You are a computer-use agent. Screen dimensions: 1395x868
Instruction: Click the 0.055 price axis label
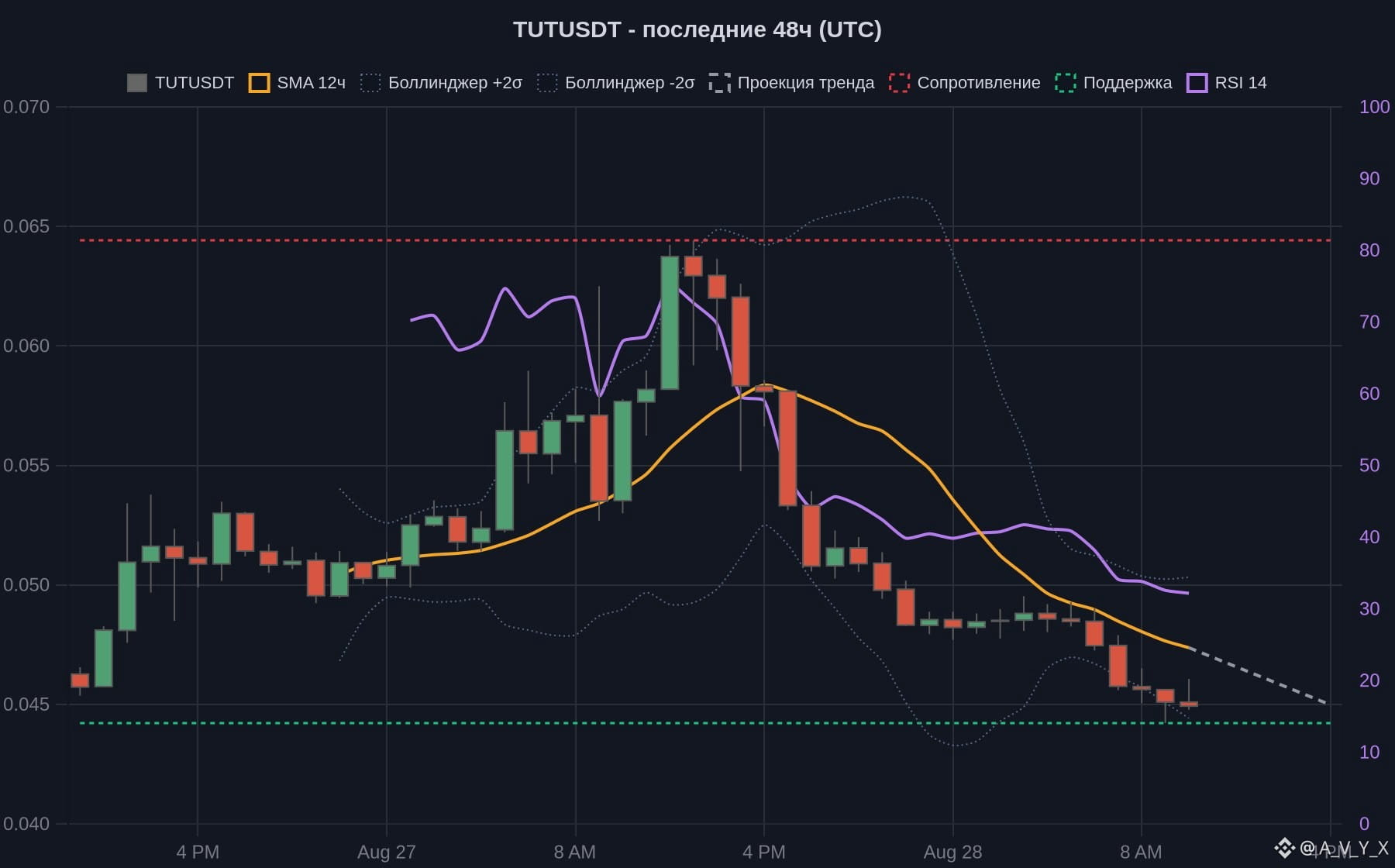pos(26,466)
